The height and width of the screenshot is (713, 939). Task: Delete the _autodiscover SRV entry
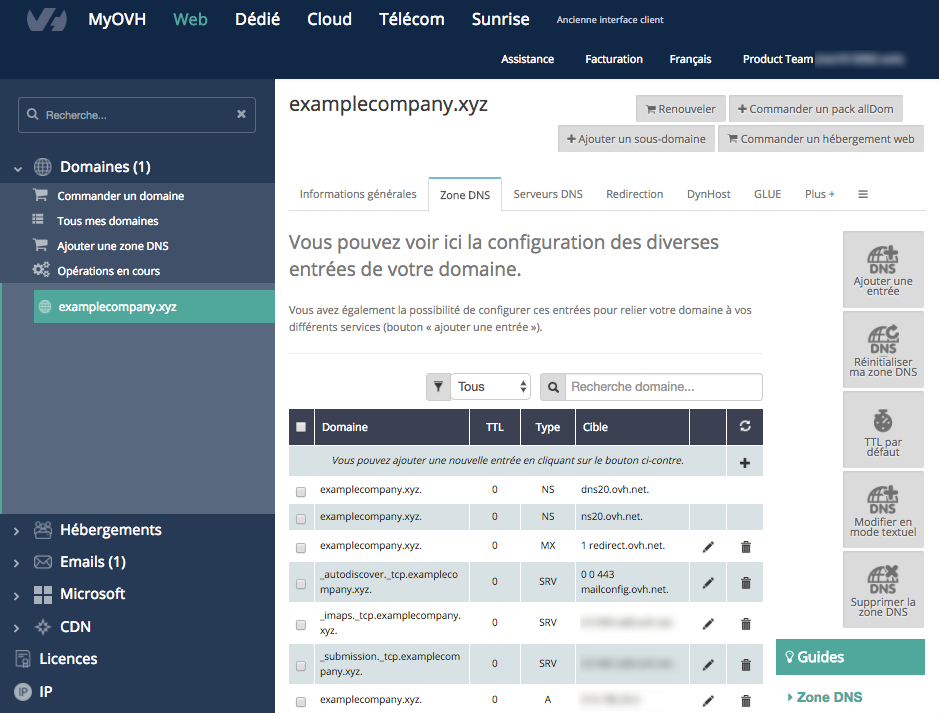point(746,582)
